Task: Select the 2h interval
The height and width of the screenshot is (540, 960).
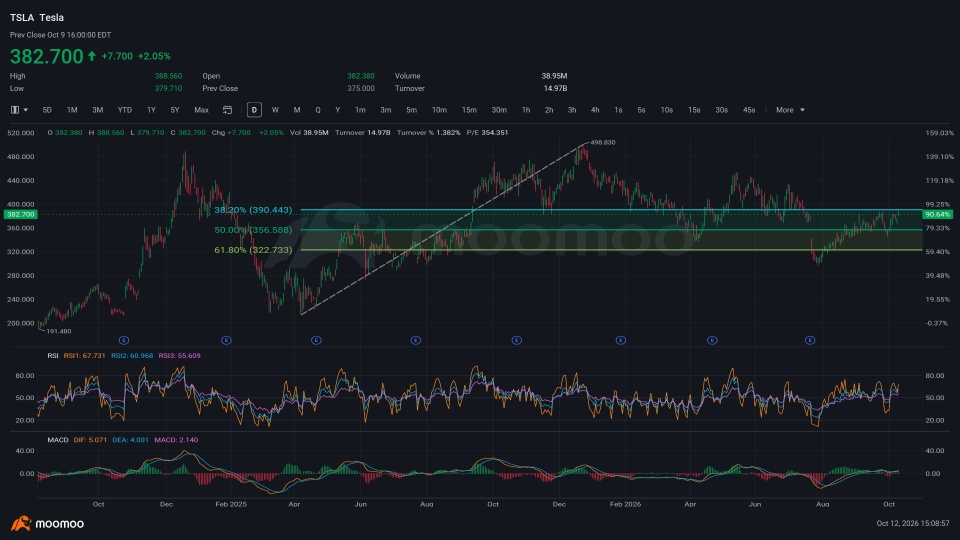Action: [x=549, y=110]
